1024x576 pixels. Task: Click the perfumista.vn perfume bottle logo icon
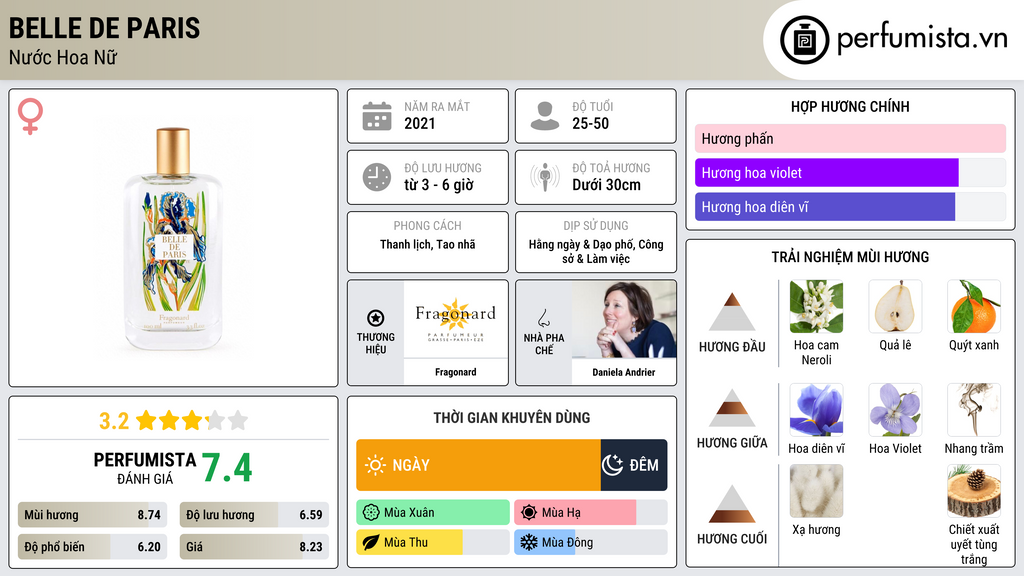tap(804, 40)
